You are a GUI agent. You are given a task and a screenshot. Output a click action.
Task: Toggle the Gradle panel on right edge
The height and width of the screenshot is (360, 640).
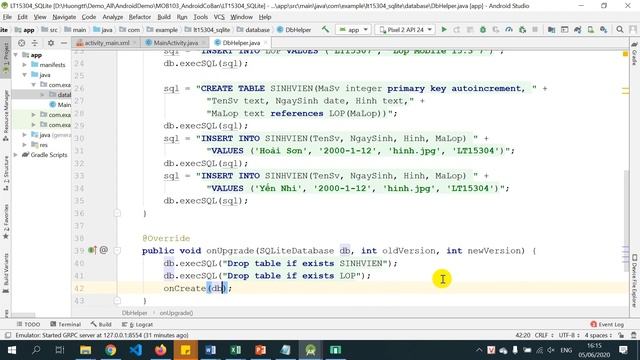(x=634, y=53)
